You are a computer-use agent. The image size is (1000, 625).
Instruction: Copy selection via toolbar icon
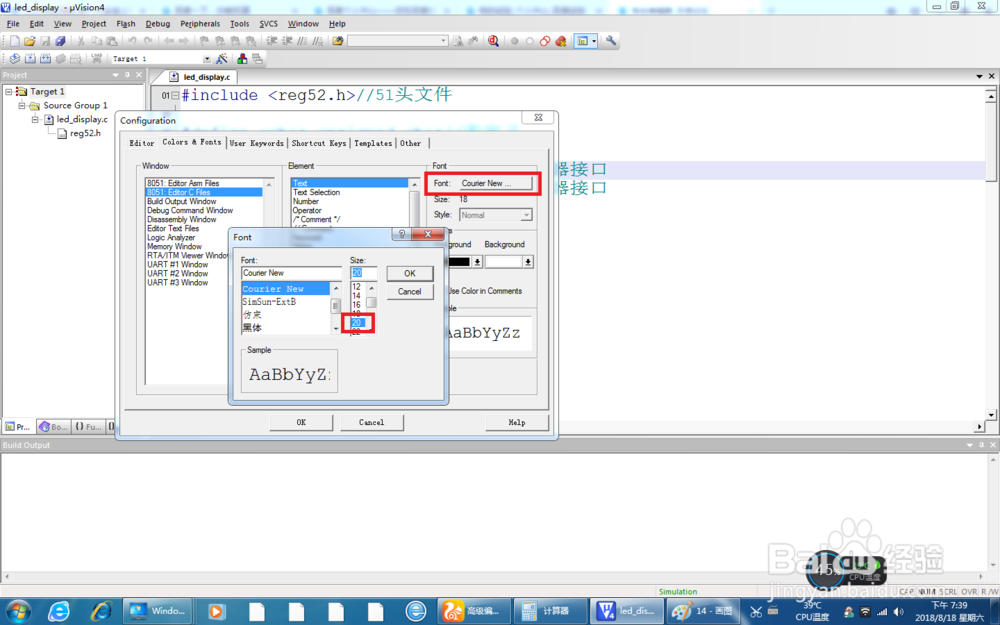96,41
